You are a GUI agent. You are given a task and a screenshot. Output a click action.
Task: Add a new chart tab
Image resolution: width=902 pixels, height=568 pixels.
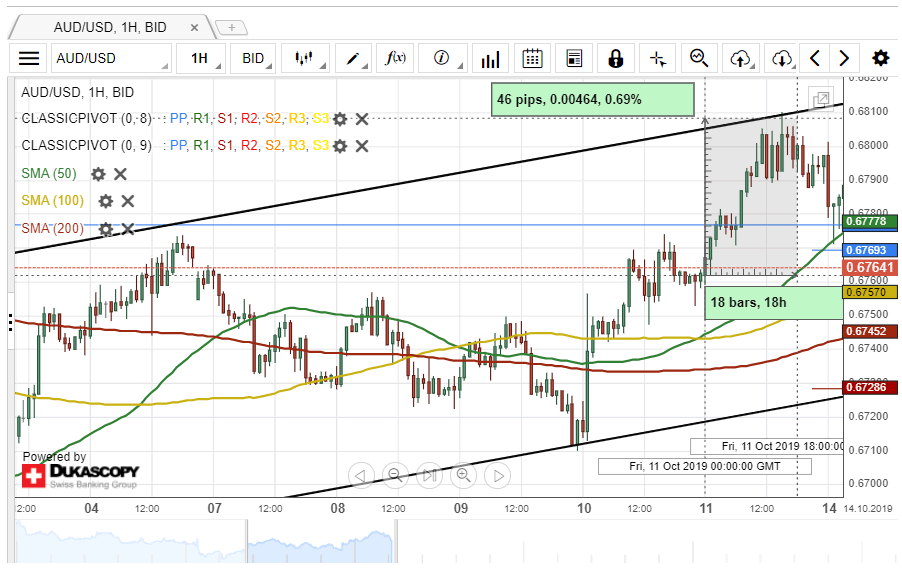(231, 28)
